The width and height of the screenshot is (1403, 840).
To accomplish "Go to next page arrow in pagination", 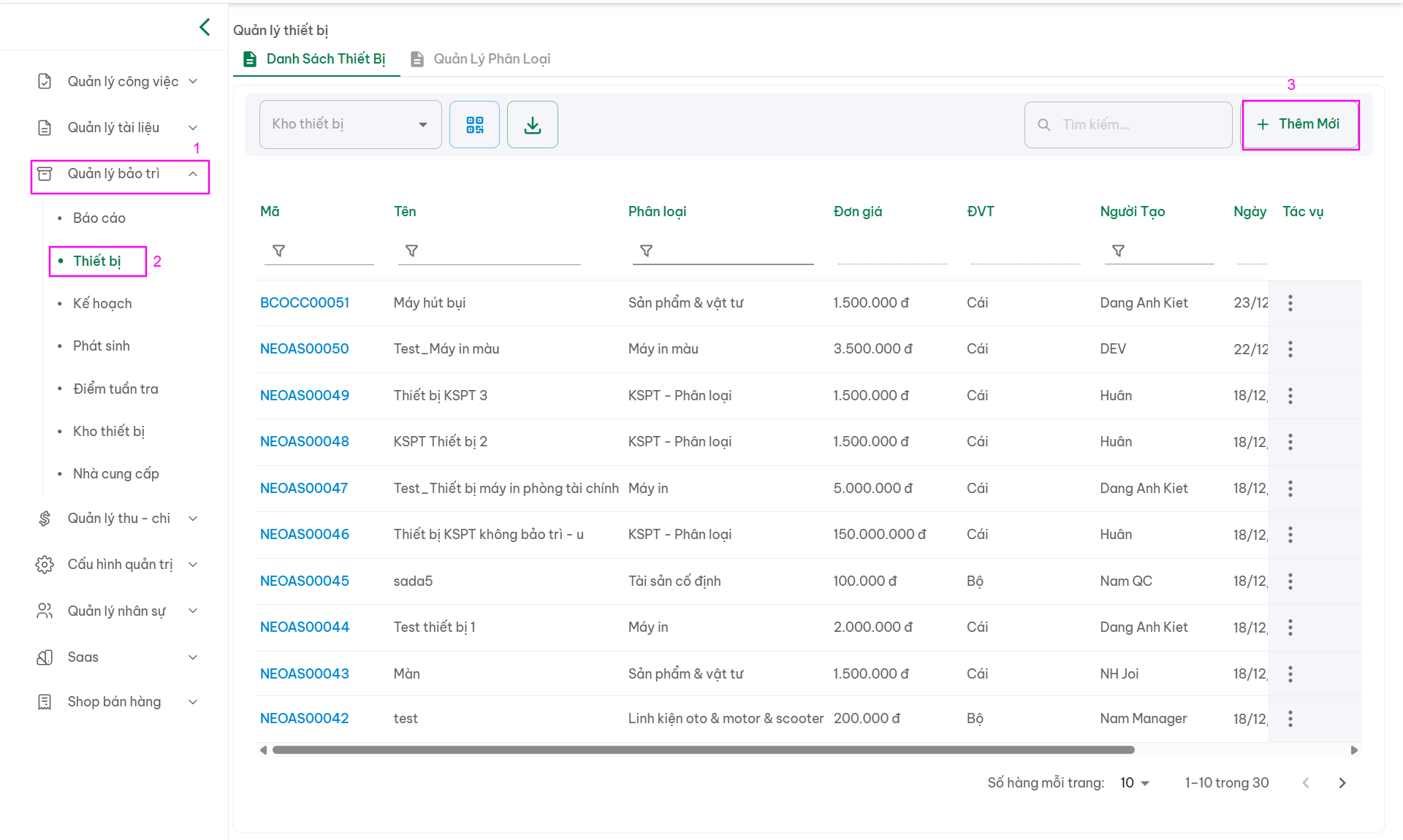I will click(1342, 783).
